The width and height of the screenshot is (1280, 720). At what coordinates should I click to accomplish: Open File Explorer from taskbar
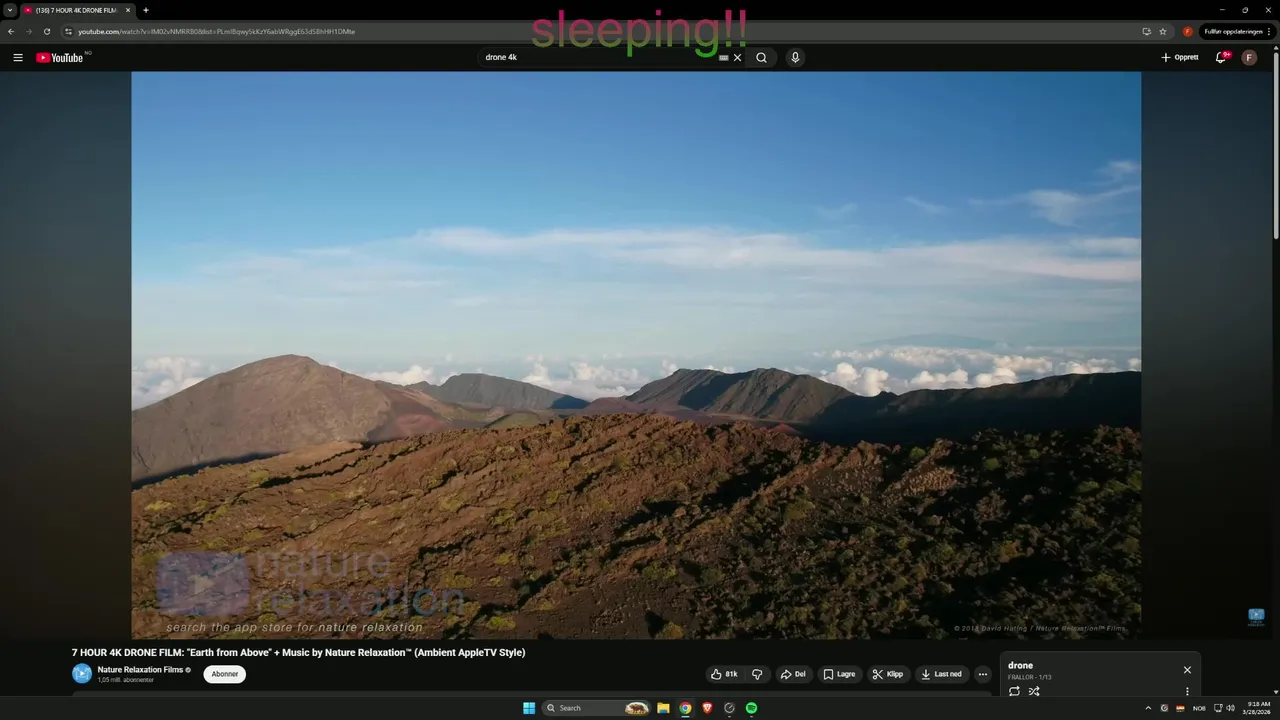coord(663,708)
